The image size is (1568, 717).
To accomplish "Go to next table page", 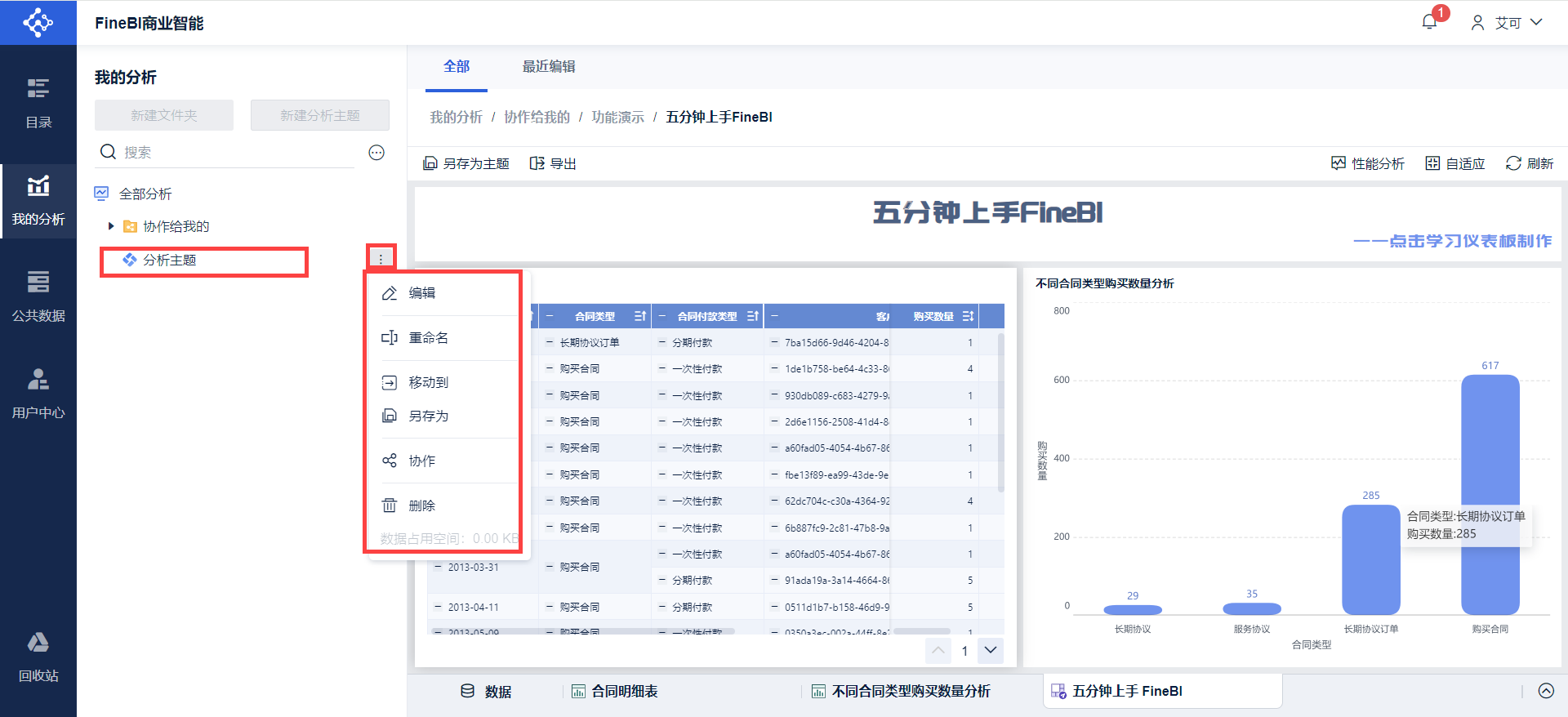I will click(x=991, y=650).
